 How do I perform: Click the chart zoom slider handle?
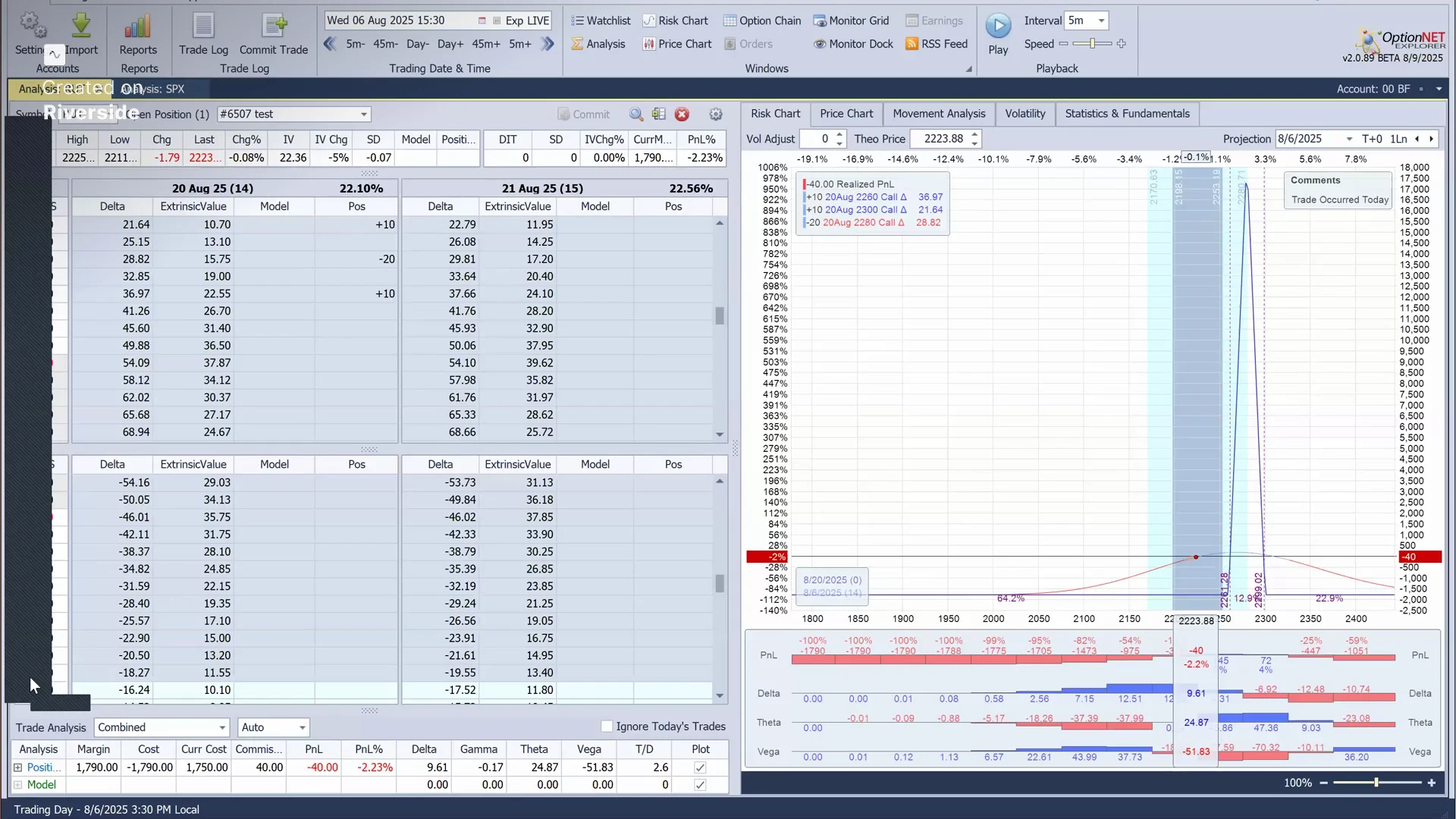click(x=1376, y=783)
